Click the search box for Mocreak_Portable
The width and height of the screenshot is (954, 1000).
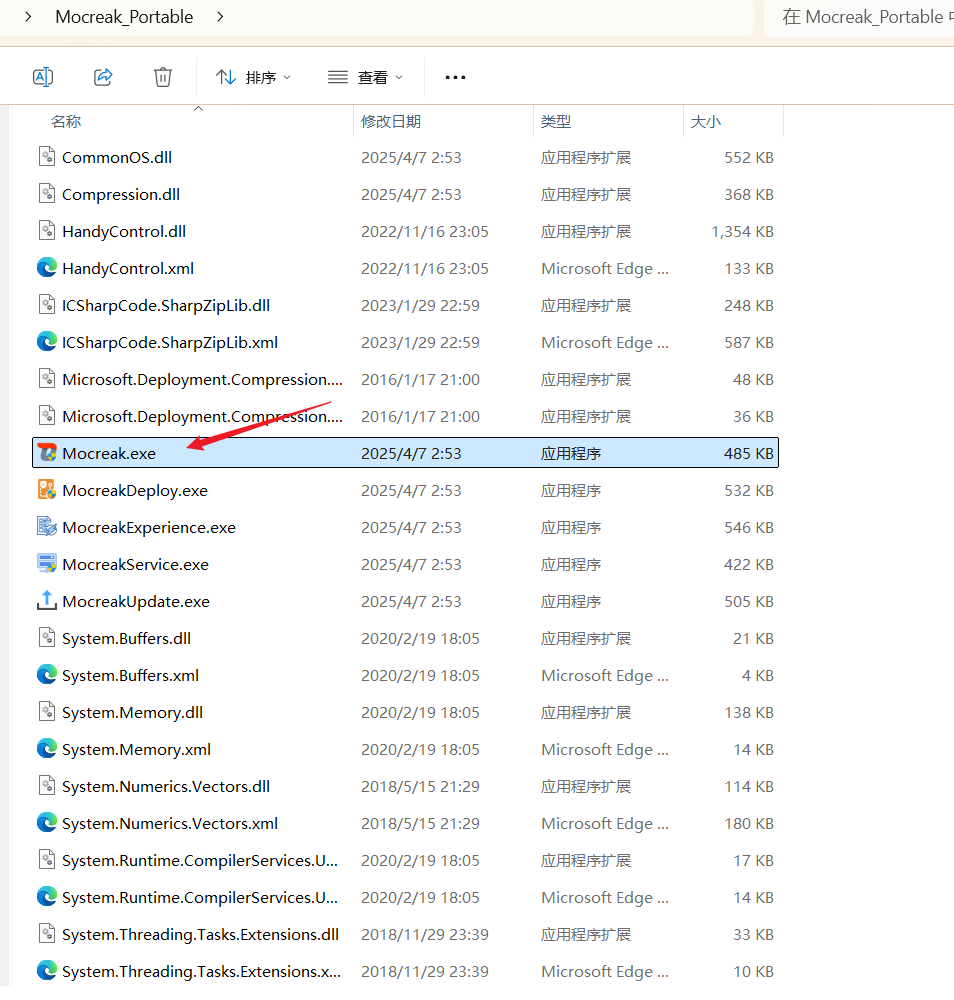(x=859, y=17)
